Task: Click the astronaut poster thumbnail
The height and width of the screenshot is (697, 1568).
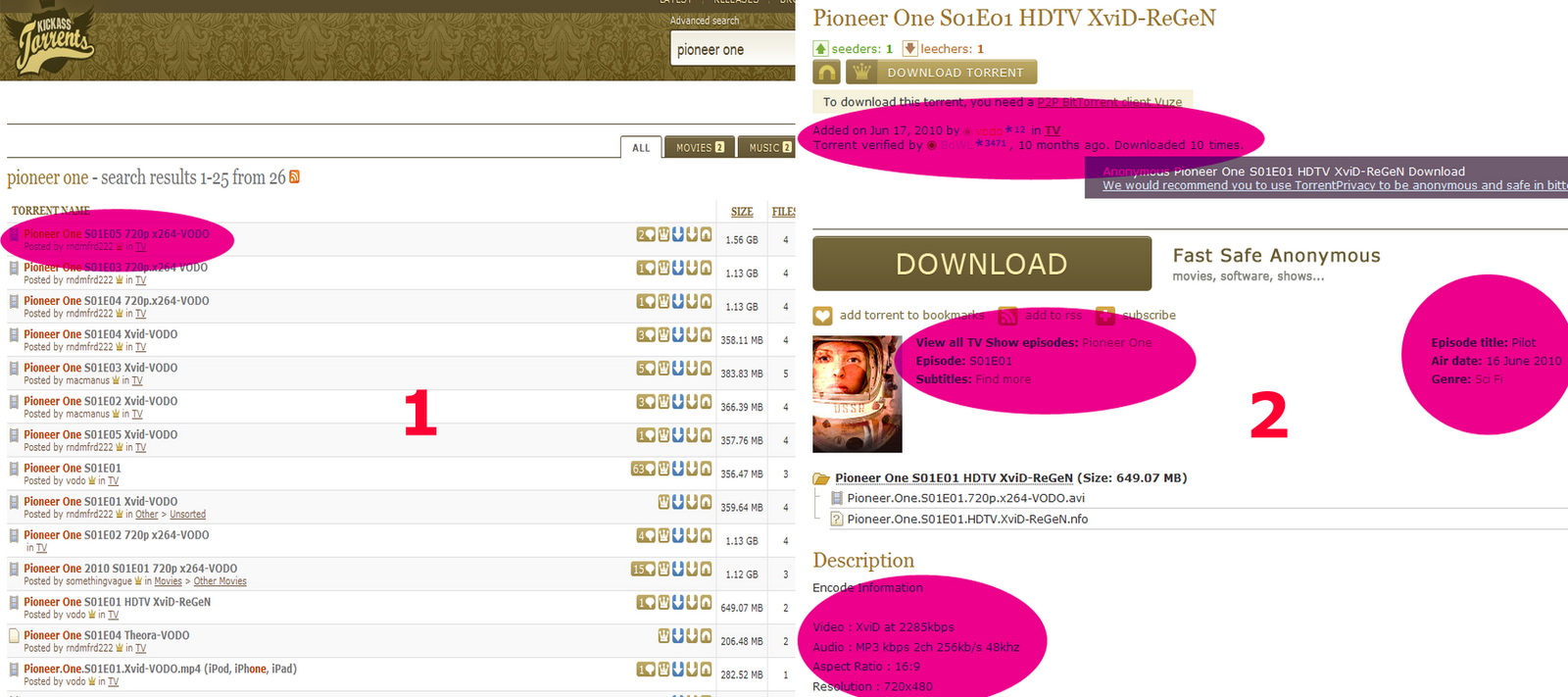Action: coord(857,394)
